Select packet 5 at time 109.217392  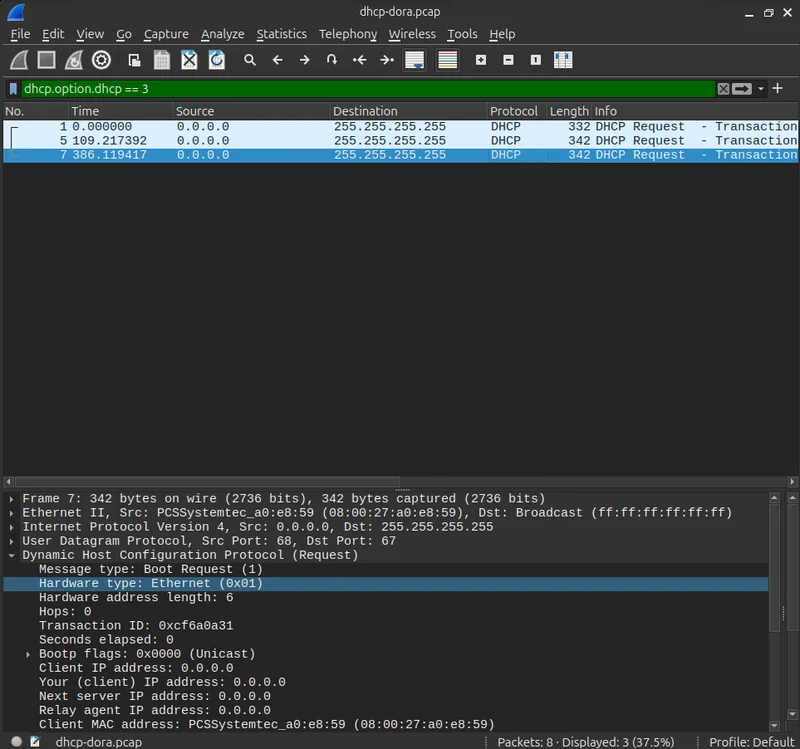(x=401, y=141)
